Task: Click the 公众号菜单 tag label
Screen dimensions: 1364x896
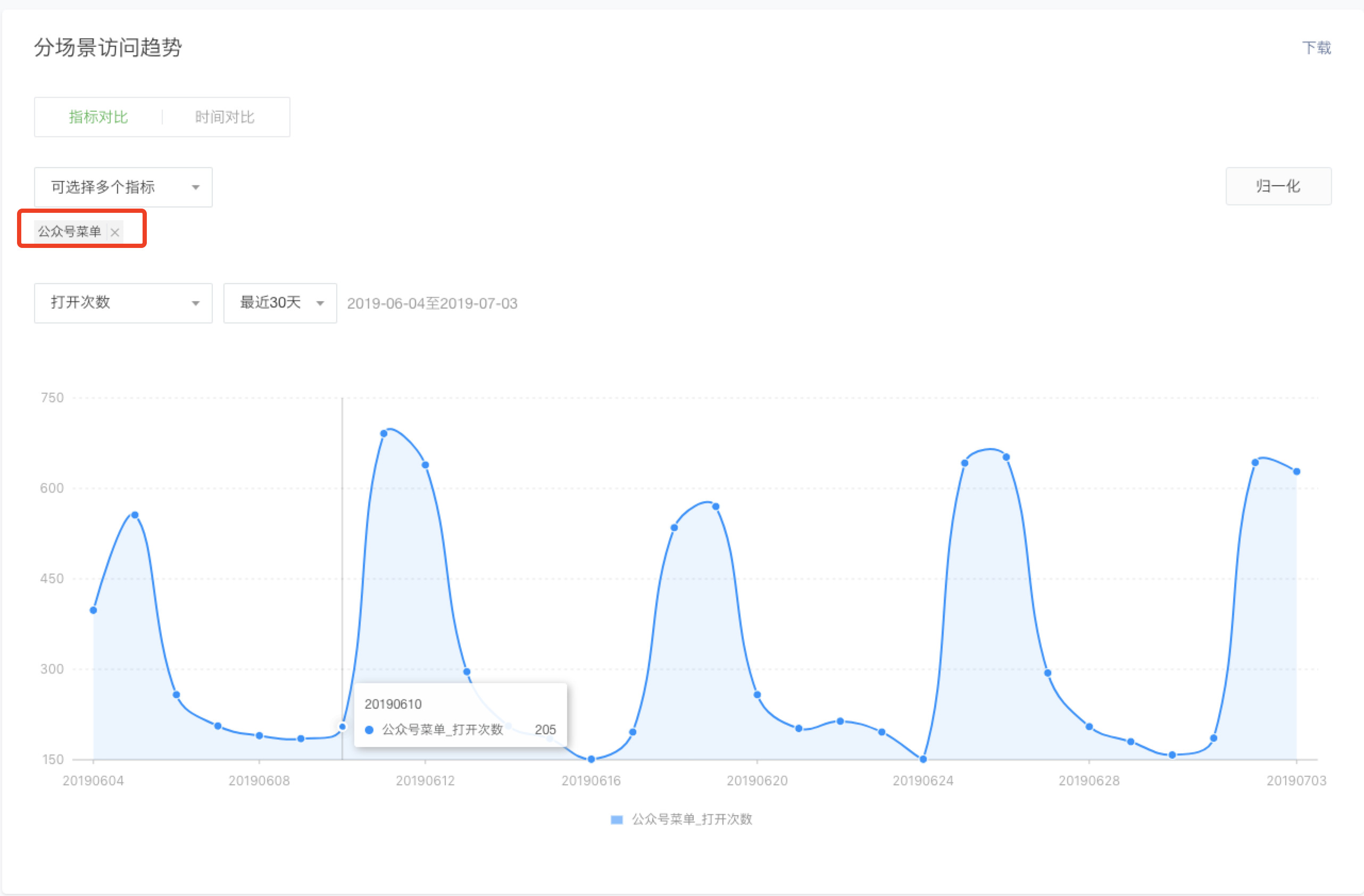Action: (x=69, y=231)
